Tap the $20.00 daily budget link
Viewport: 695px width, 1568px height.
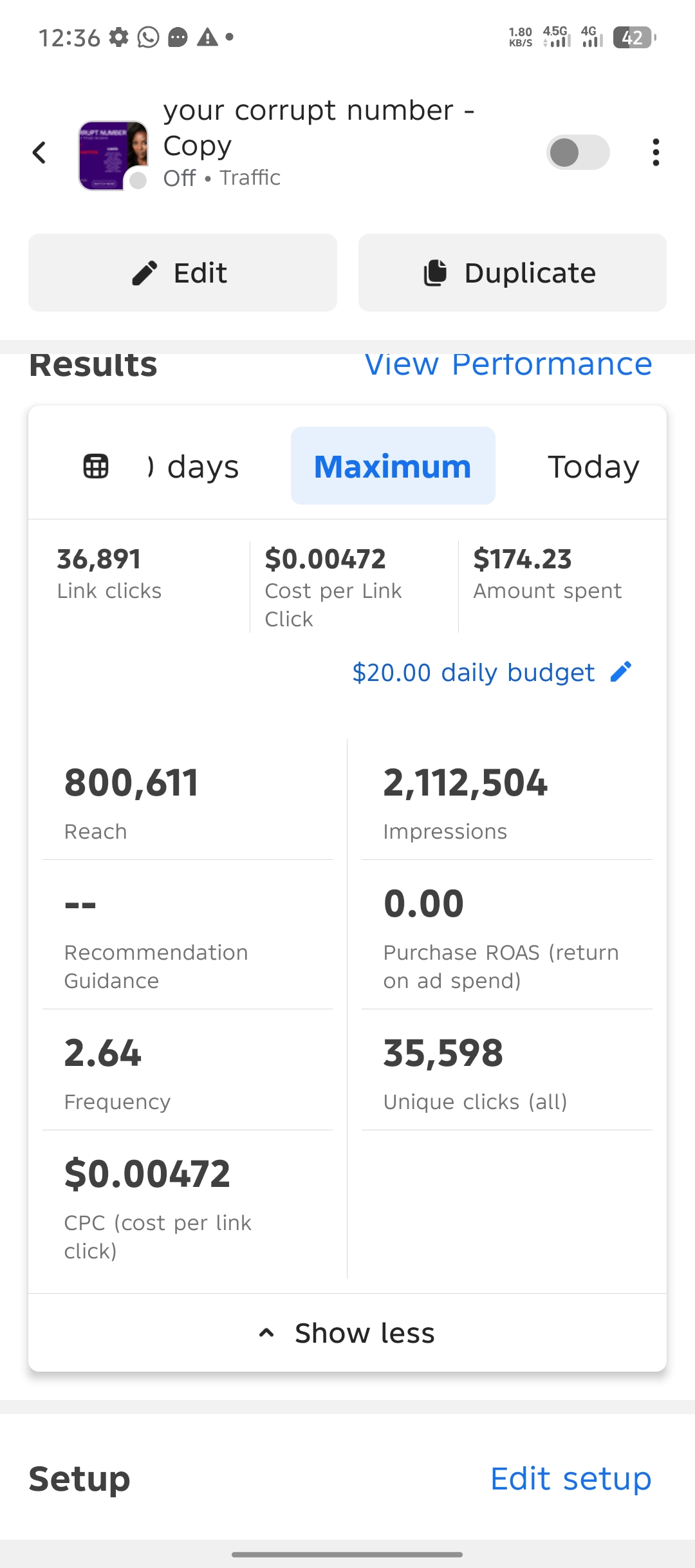(x=473, y=673)
